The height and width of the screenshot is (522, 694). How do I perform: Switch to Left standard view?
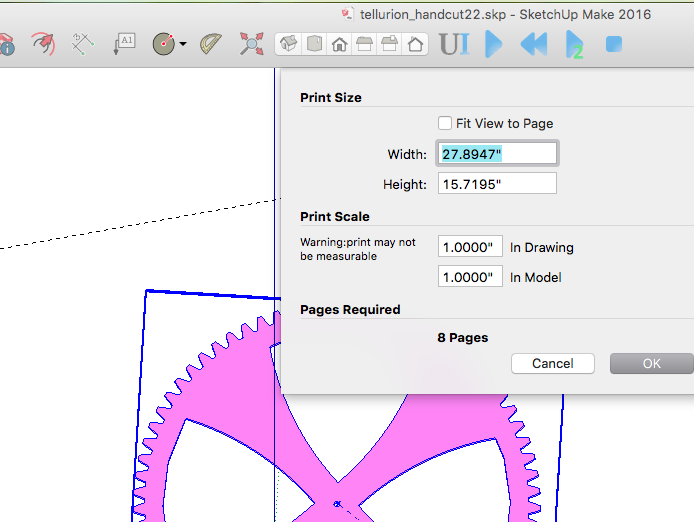(x=415, y=44)
